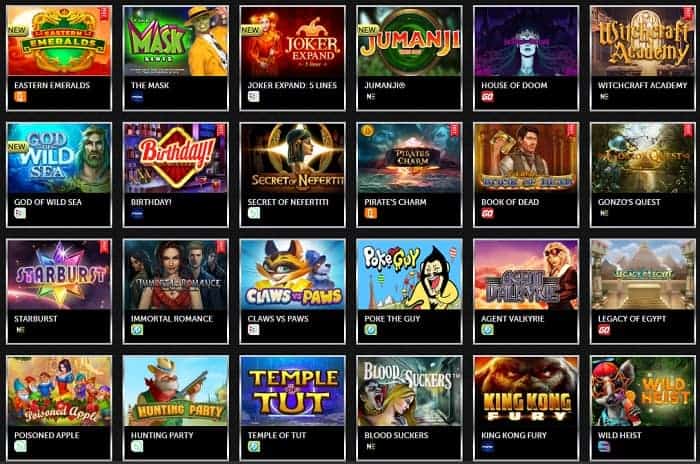Image resolution: width=700 pixels, height=464 pixels.
Task: Select the King Kong Fury thumbnail
Action: (526, 392)
